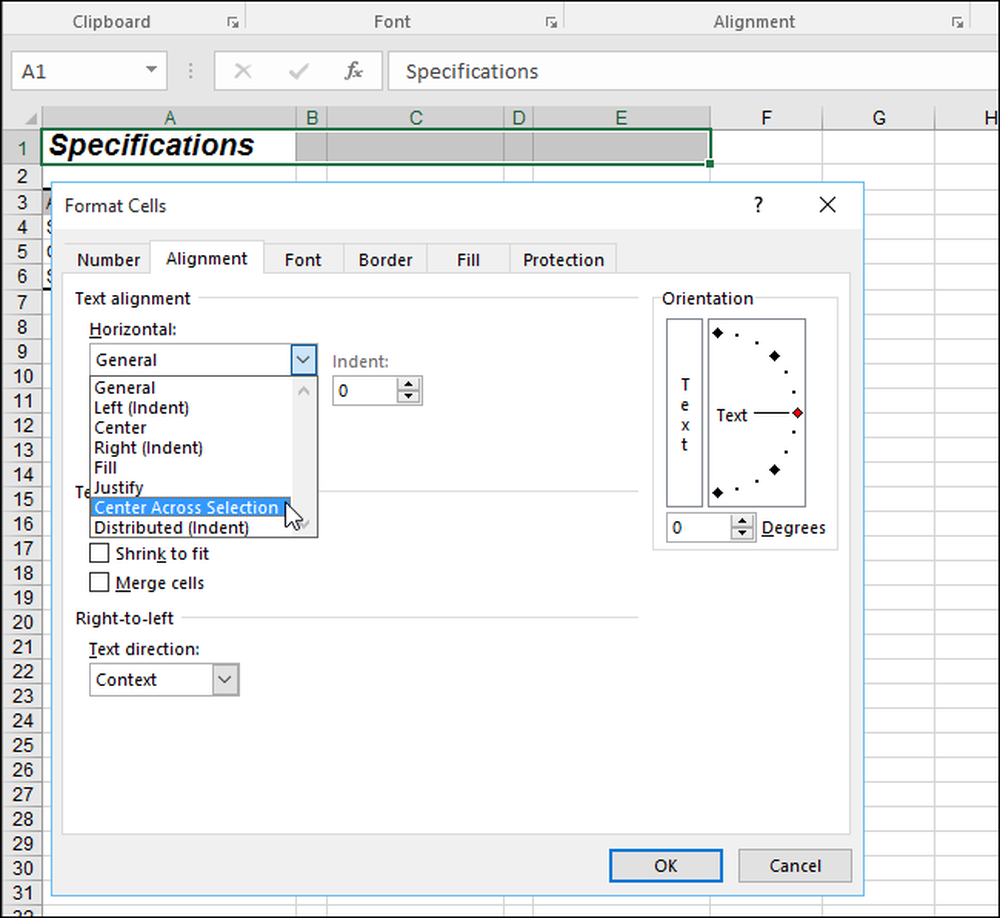The image size is (1000, 918).
Task: Click the Degrees value field
Action: click(x=698, y=528)
